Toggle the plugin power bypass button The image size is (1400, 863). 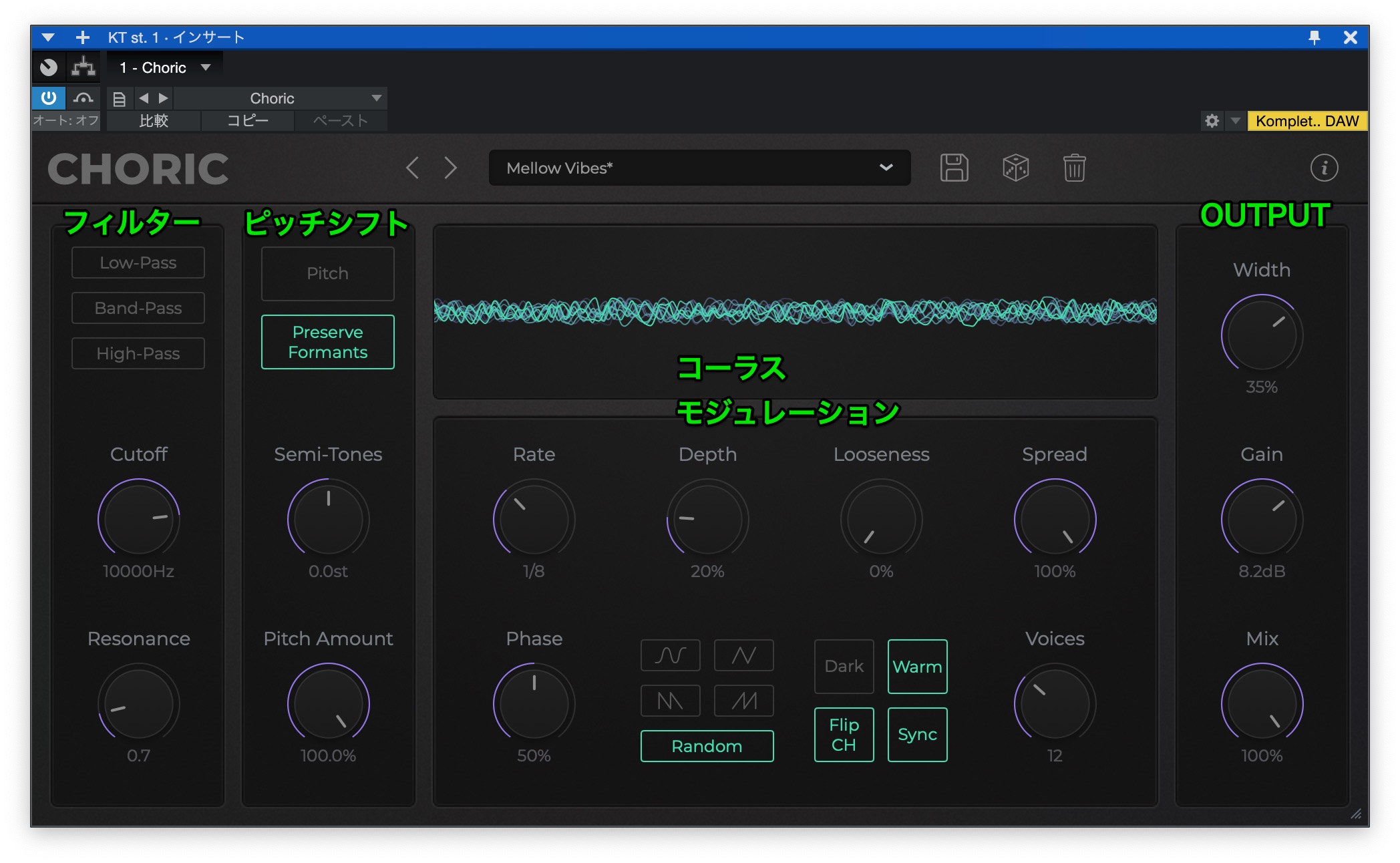pos(49,99)
